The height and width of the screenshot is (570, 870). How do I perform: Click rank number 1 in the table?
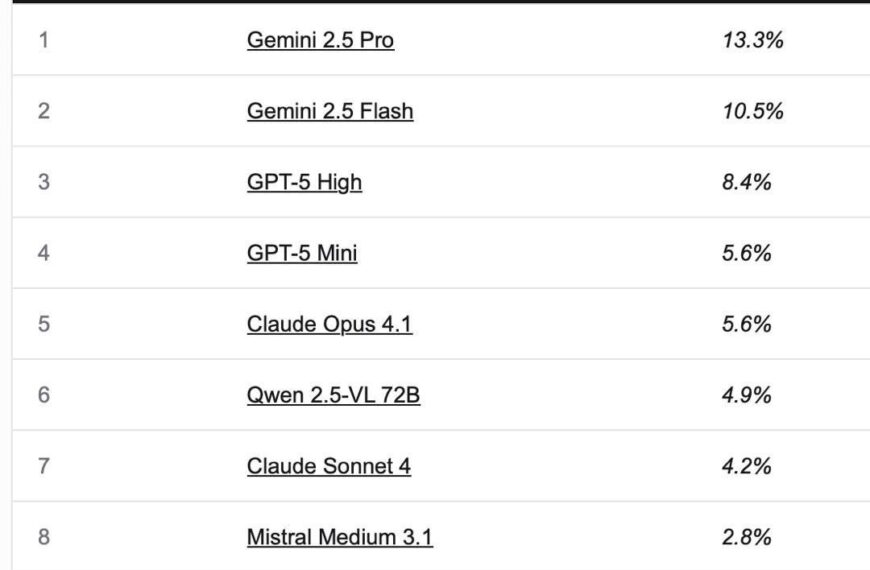click(x=43, y=41)
